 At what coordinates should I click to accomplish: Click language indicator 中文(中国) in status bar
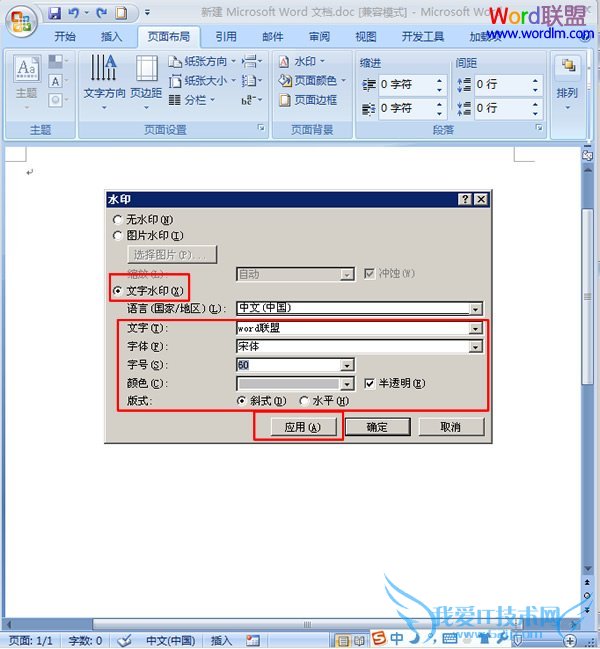[x=170, y=641]
